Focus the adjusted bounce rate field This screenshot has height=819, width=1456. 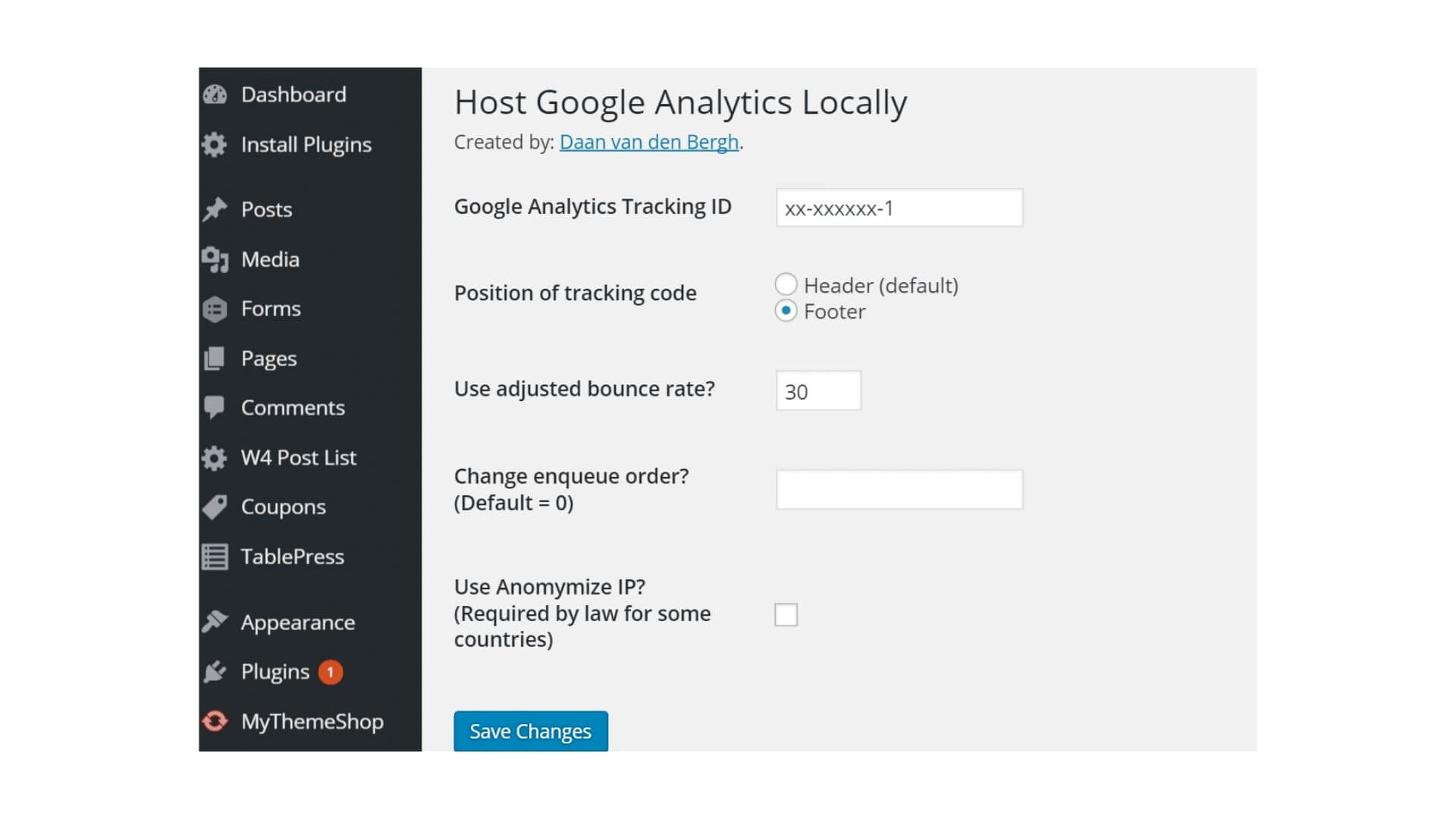point(818,391)
